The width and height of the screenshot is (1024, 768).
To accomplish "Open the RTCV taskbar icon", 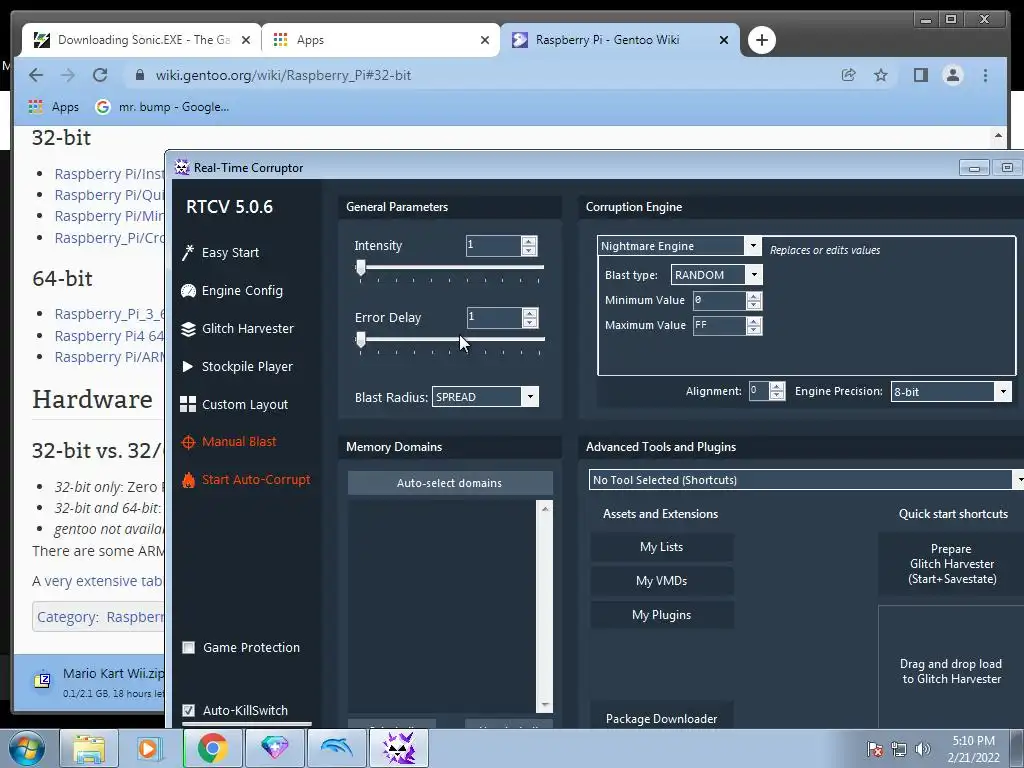I will pyautogui.click(x=399, y=748).
